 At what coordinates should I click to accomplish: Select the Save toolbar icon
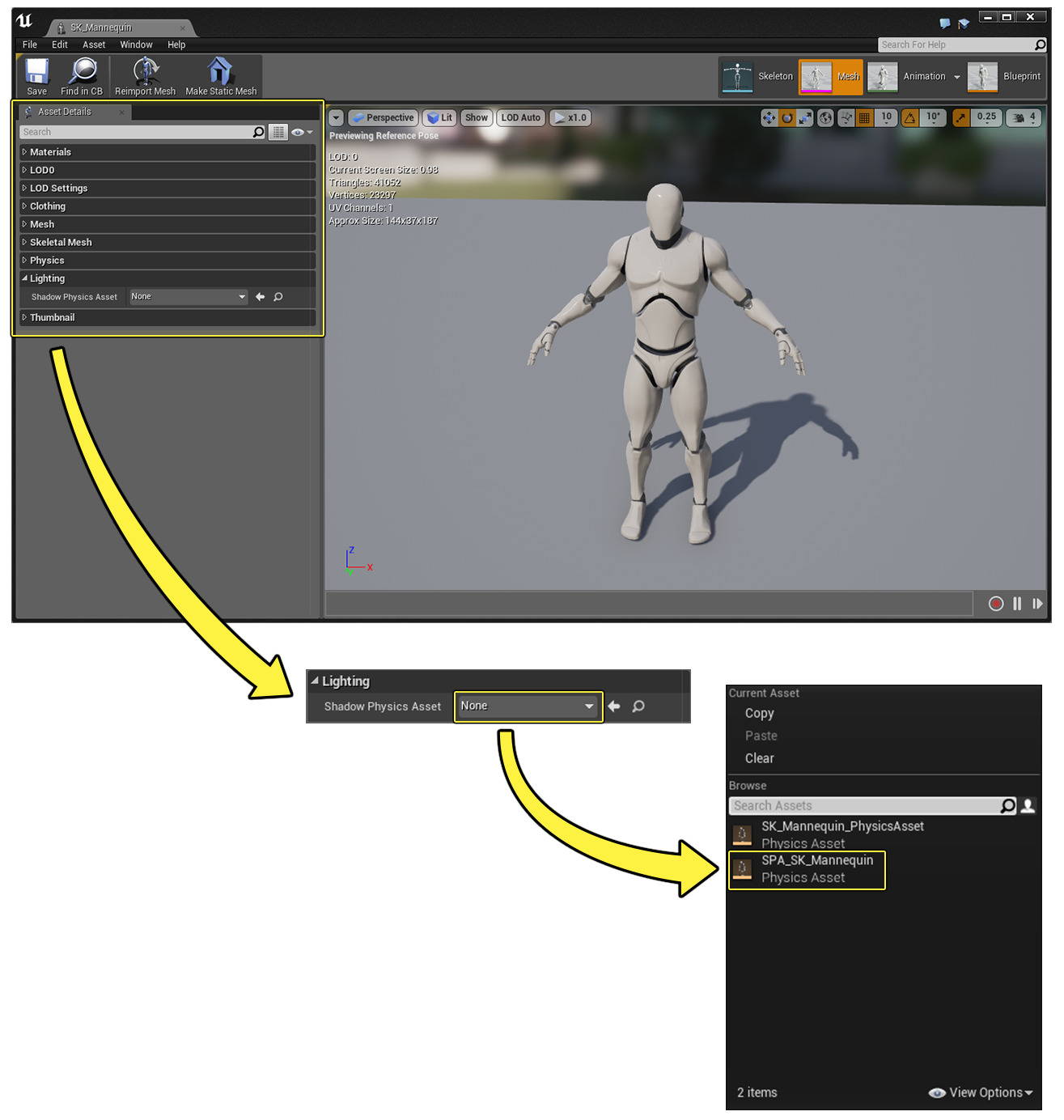pos(36,74)
